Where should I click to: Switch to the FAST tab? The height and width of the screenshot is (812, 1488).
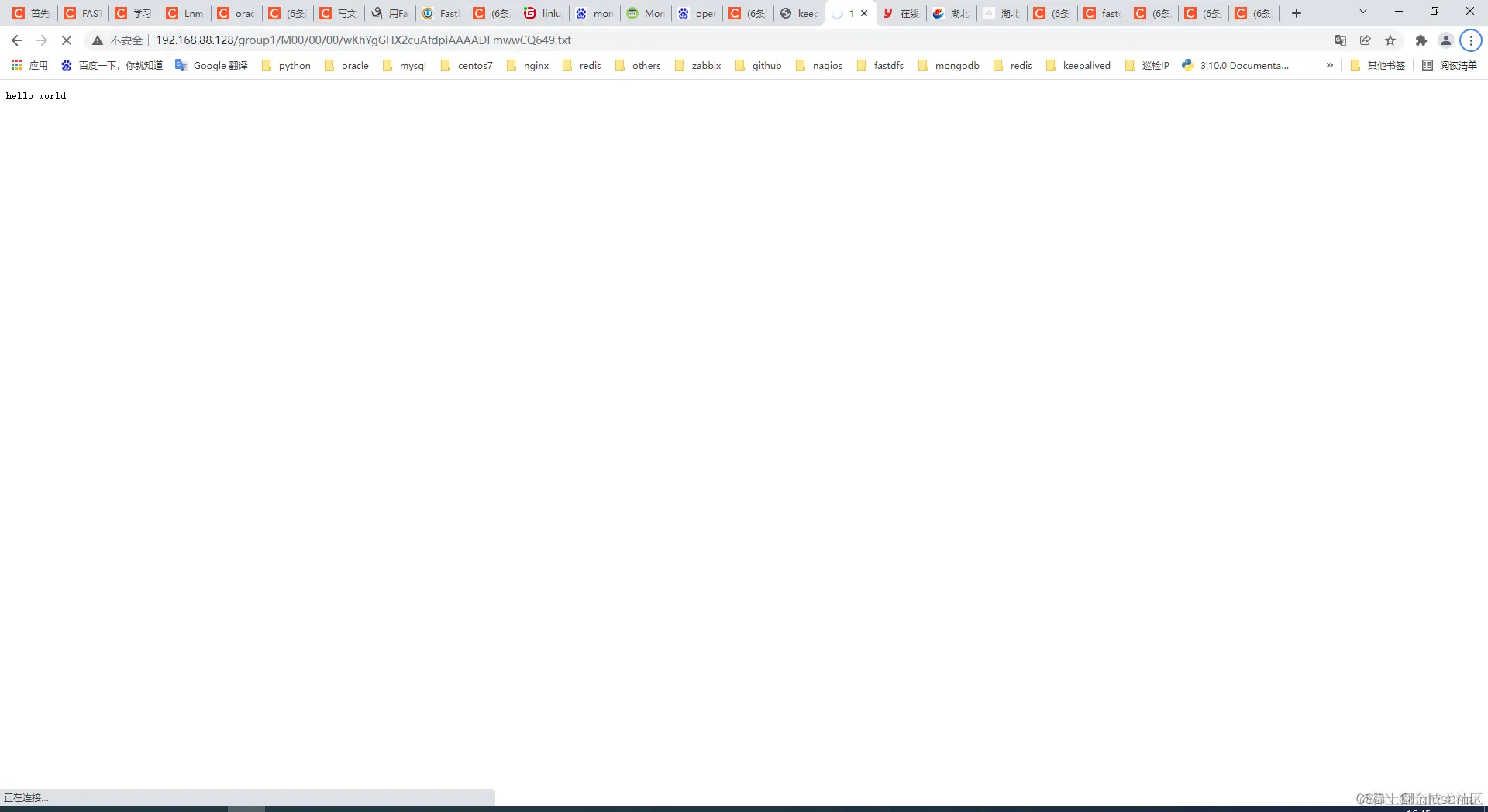tap(82, 13)
